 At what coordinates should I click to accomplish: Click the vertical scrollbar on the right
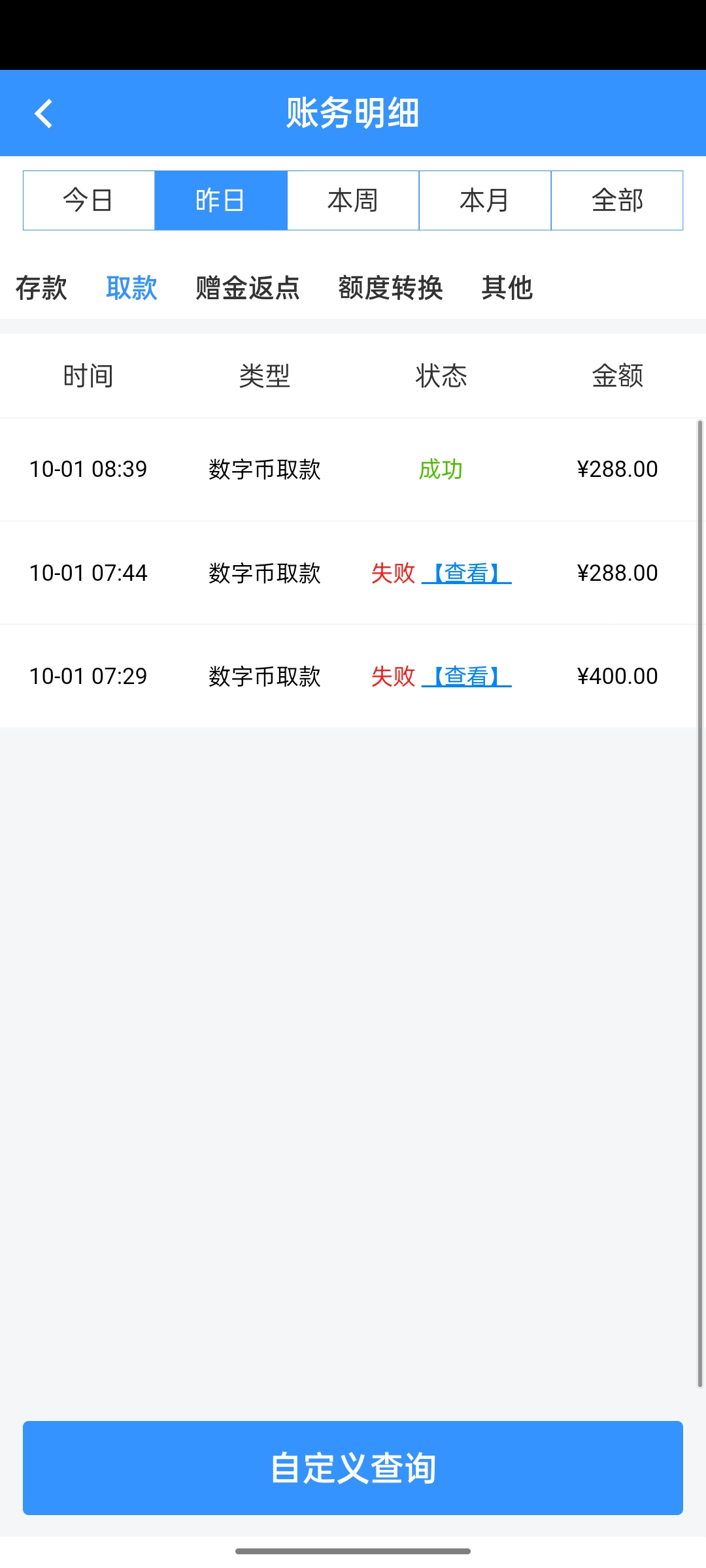pos(700,902)
